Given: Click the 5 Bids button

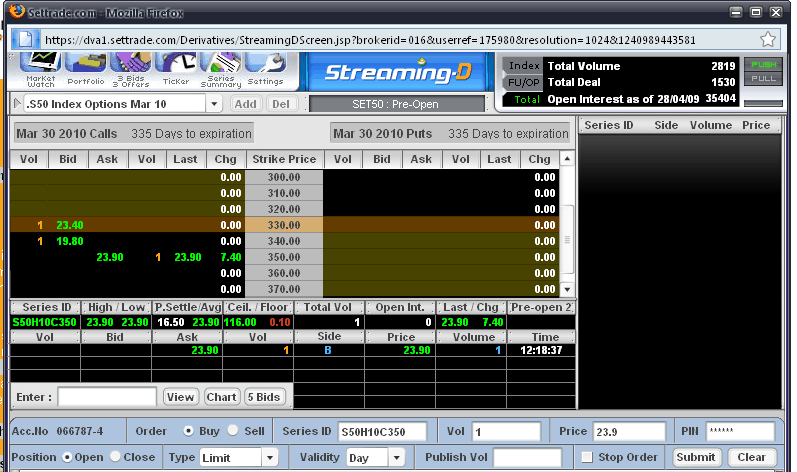Looking at the screenshot, I should (x=263, y=397).
